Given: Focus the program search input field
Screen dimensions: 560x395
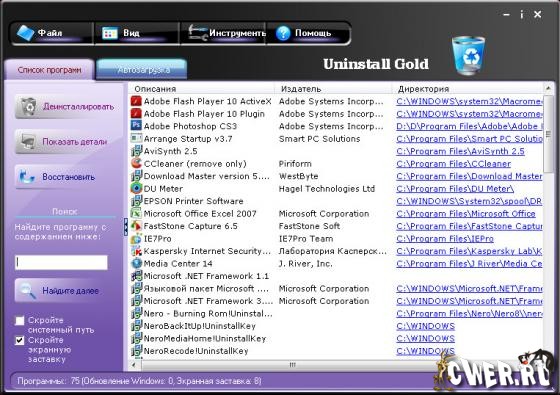Looking at the screenshot, I should click(61, 262).
